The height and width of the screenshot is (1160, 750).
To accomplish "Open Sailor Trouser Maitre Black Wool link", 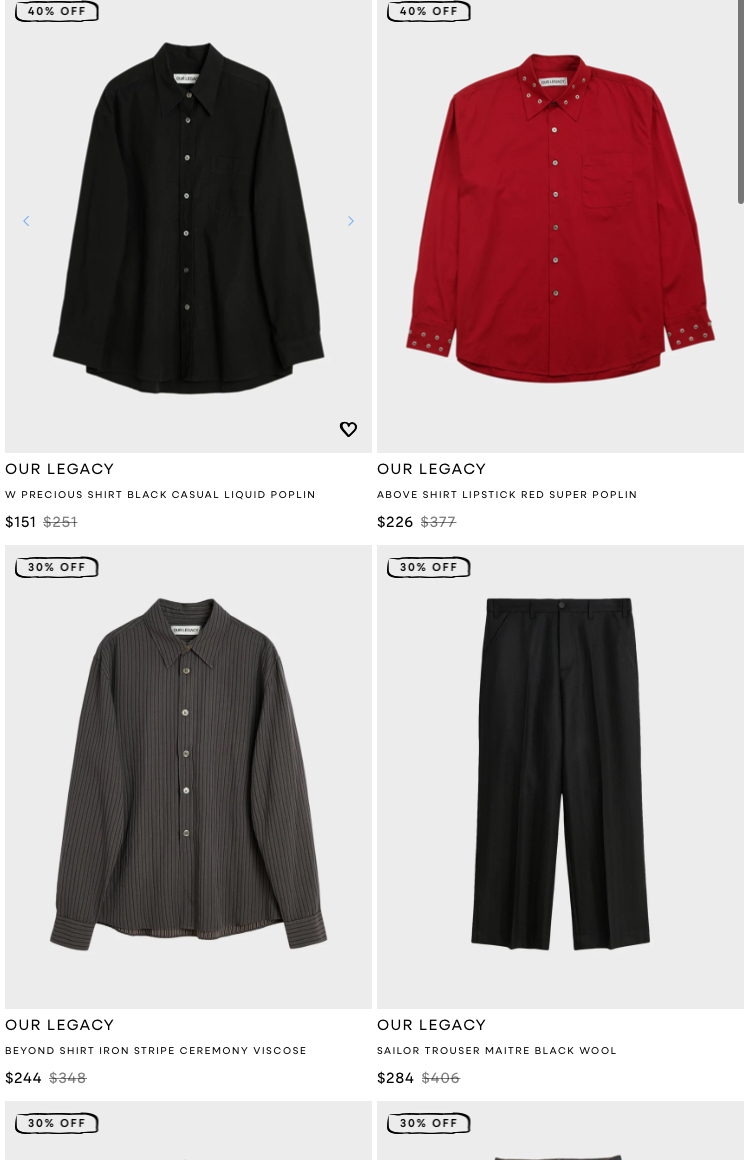I will [496, 1051].
